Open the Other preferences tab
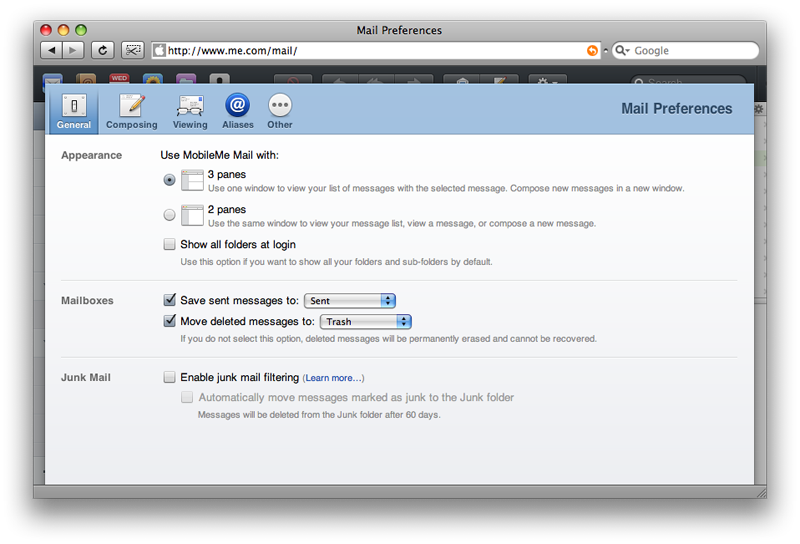The height and width of the screenshot is (544, 800). [280, 112]
